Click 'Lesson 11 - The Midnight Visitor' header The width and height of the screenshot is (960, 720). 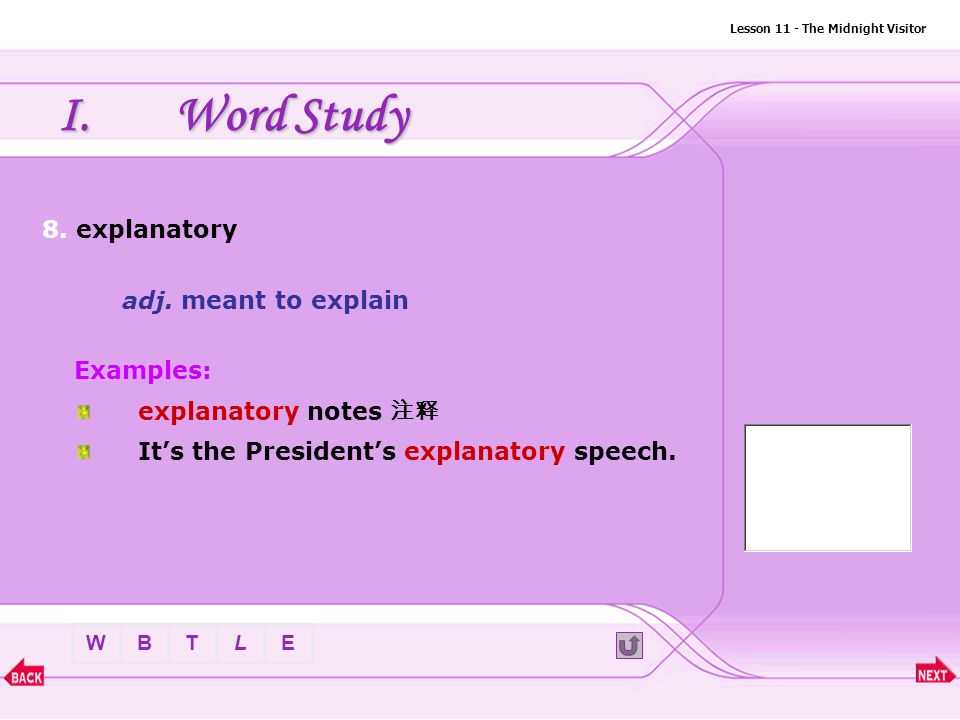coord(828,28)
